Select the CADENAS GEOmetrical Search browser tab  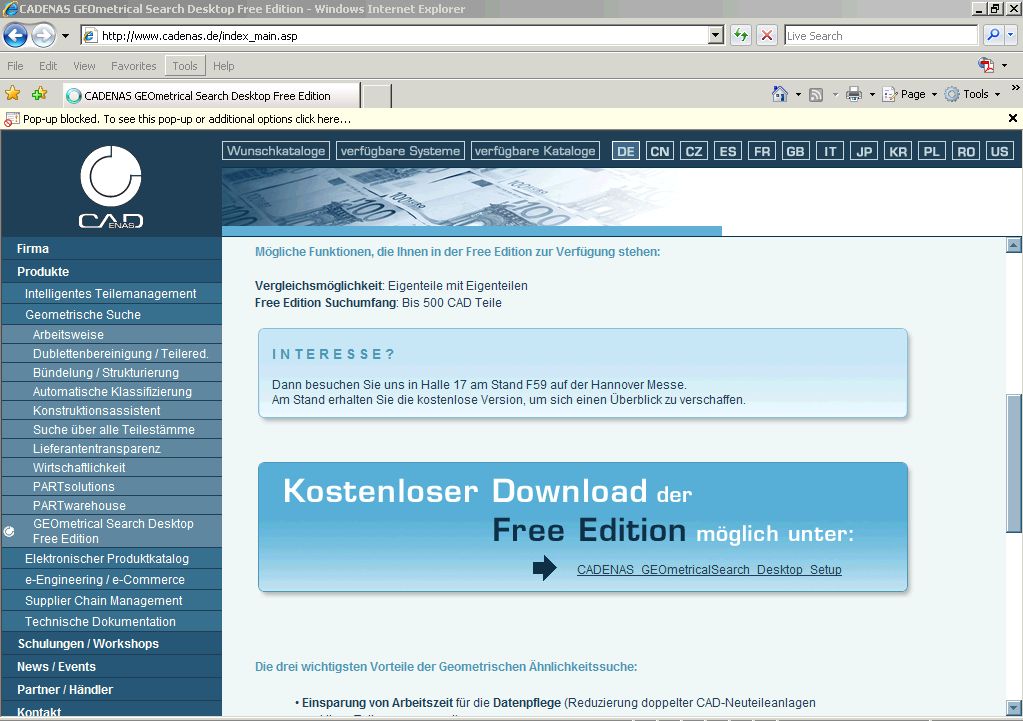[x=211, y=95]
